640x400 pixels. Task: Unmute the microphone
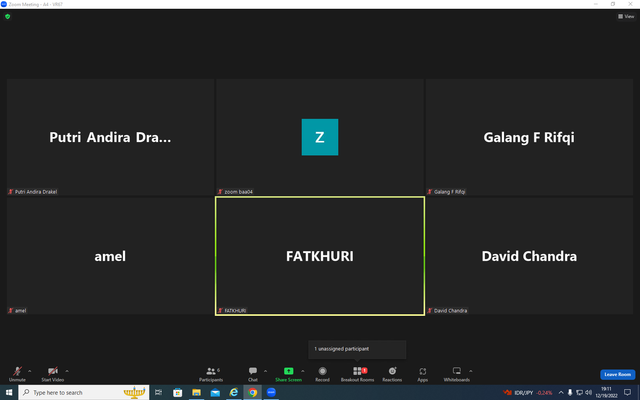(x=17, y=374)
